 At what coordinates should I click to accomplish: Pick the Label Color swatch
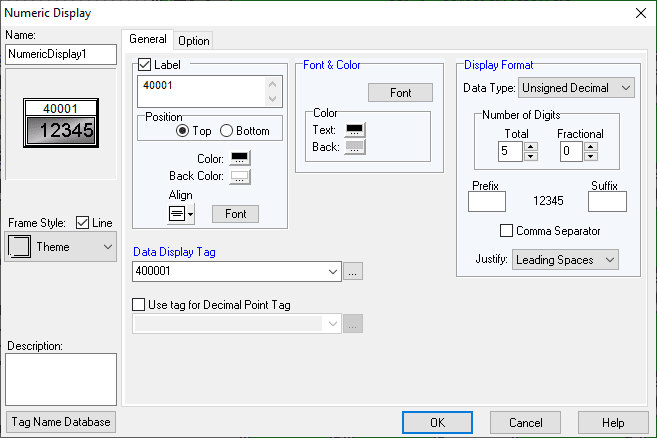point(240,158)
